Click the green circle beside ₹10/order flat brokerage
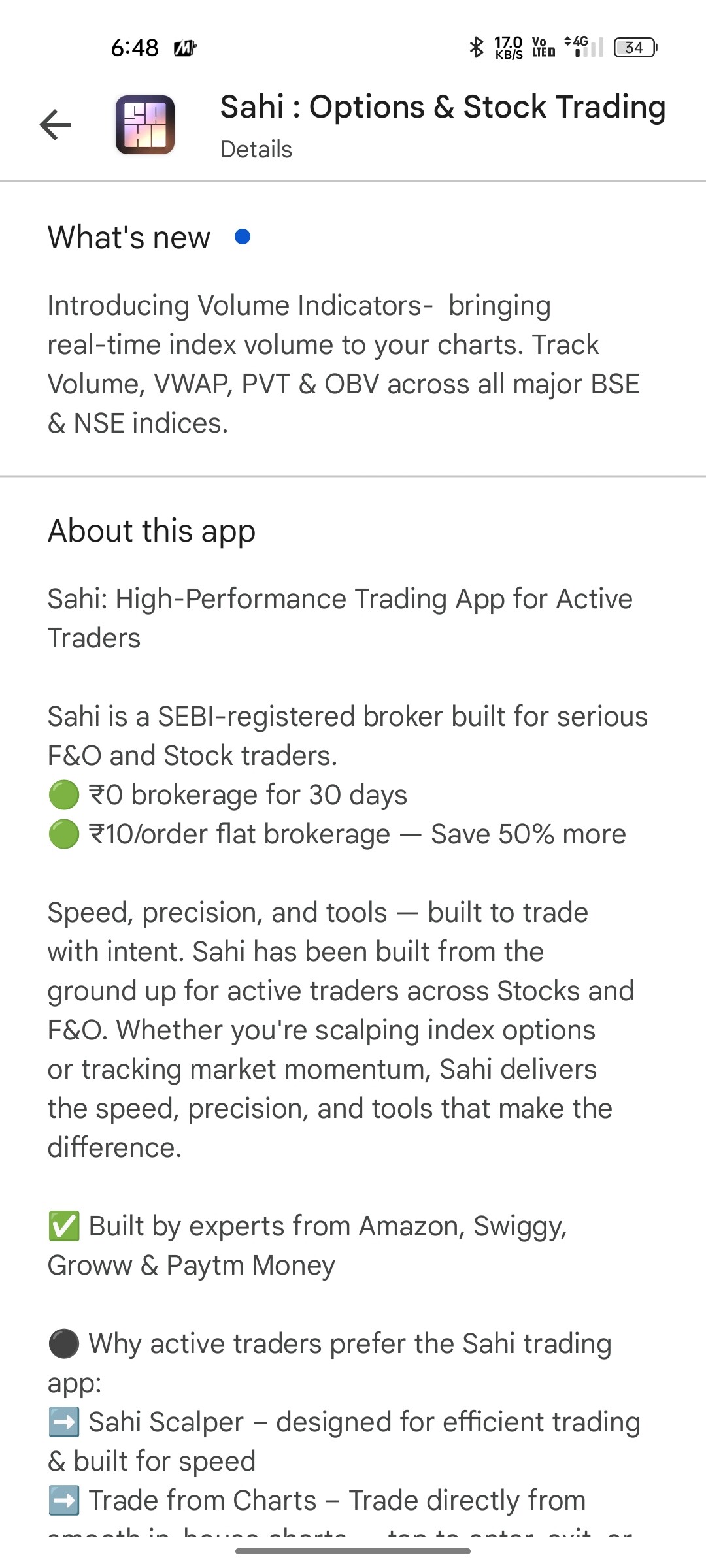Viewport: 706px width, 1568px height. point(64,834)
